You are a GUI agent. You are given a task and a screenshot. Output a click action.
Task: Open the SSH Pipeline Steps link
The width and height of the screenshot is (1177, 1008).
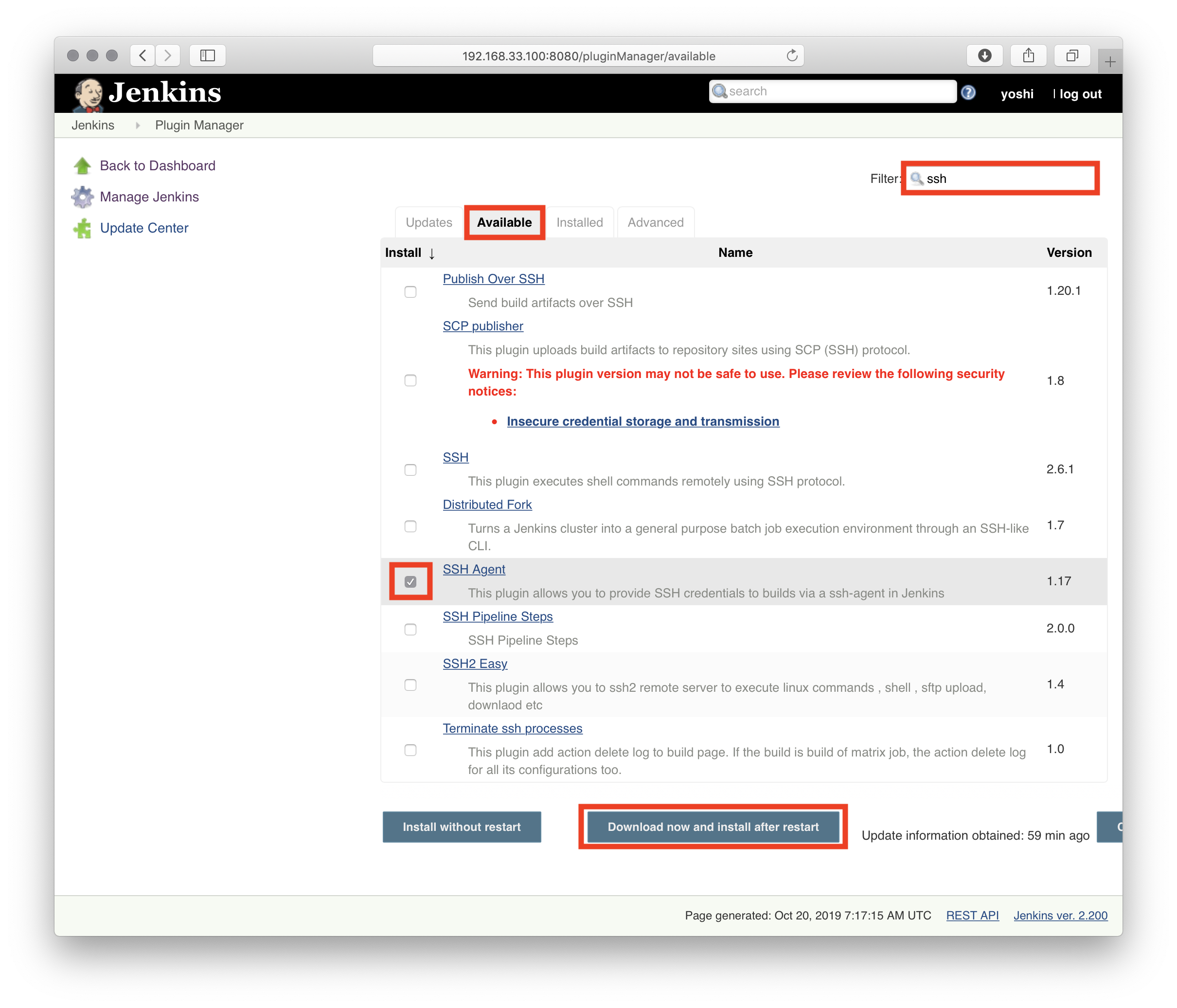point(498,616)
